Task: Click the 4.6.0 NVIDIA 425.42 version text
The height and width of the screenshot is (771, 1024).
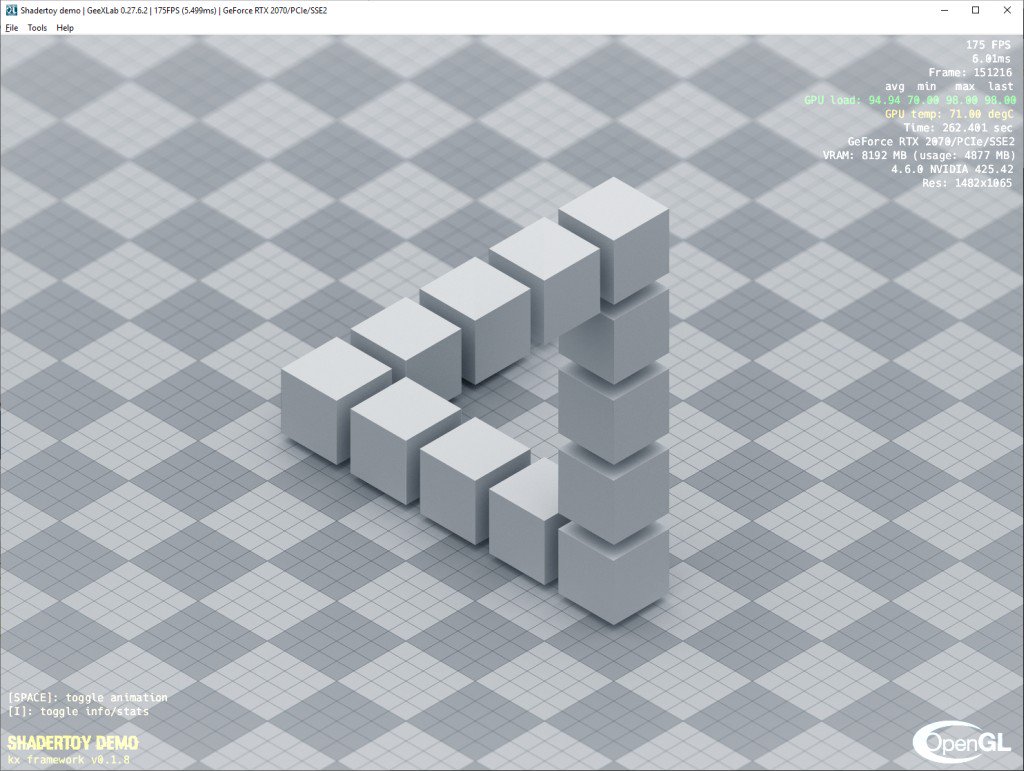Action: tap(952, 169)
